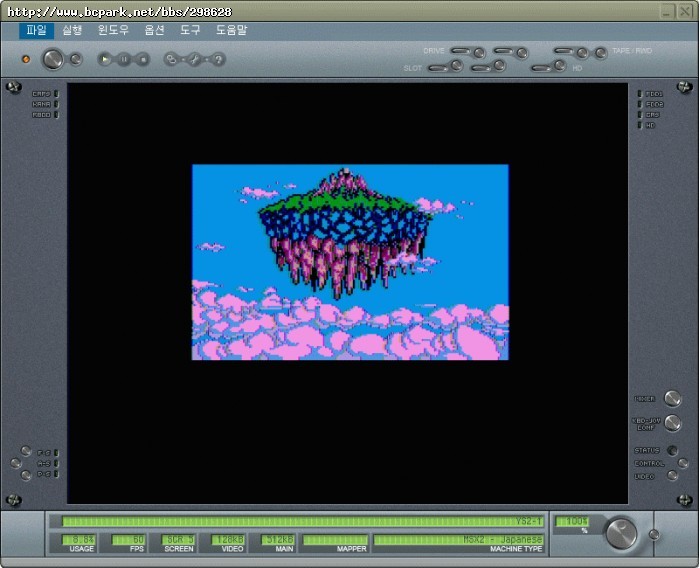This screenshot has width=700, height=568.
Task: Open the 파일 menu
Action: click(x=37, y=30)
